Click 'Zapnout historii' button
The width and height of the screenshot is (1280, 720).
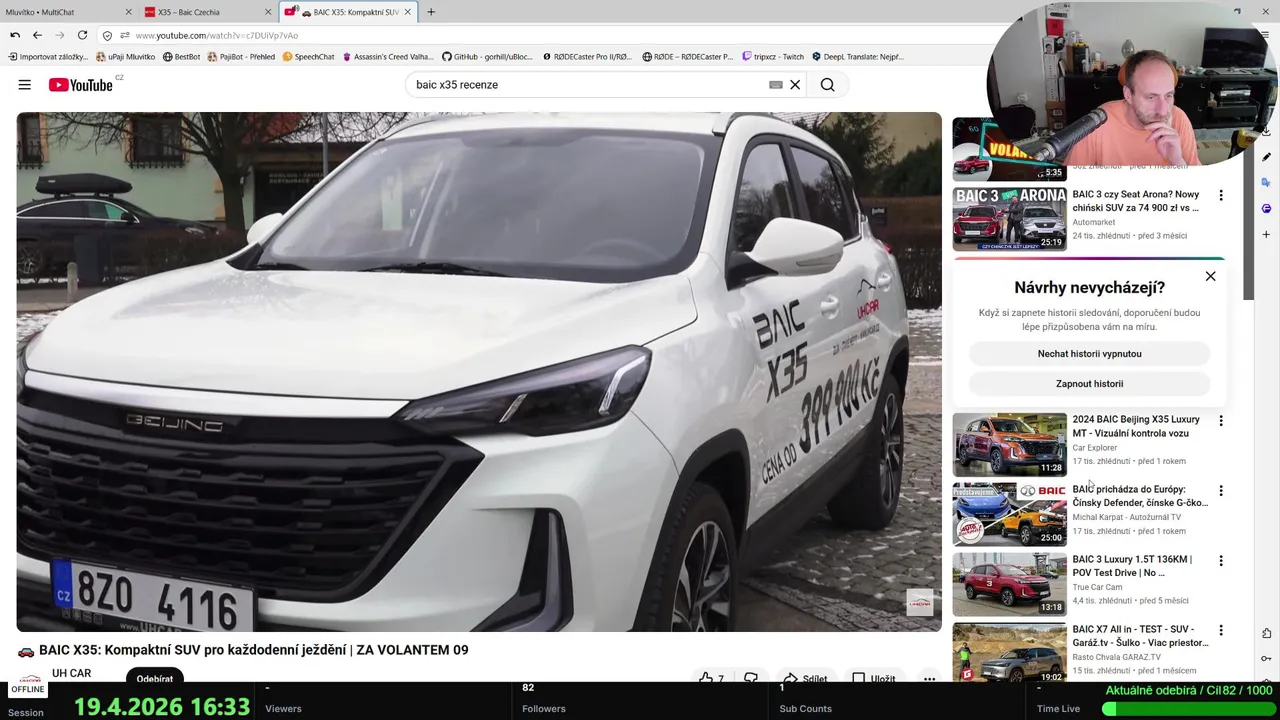click(1089, 384)
